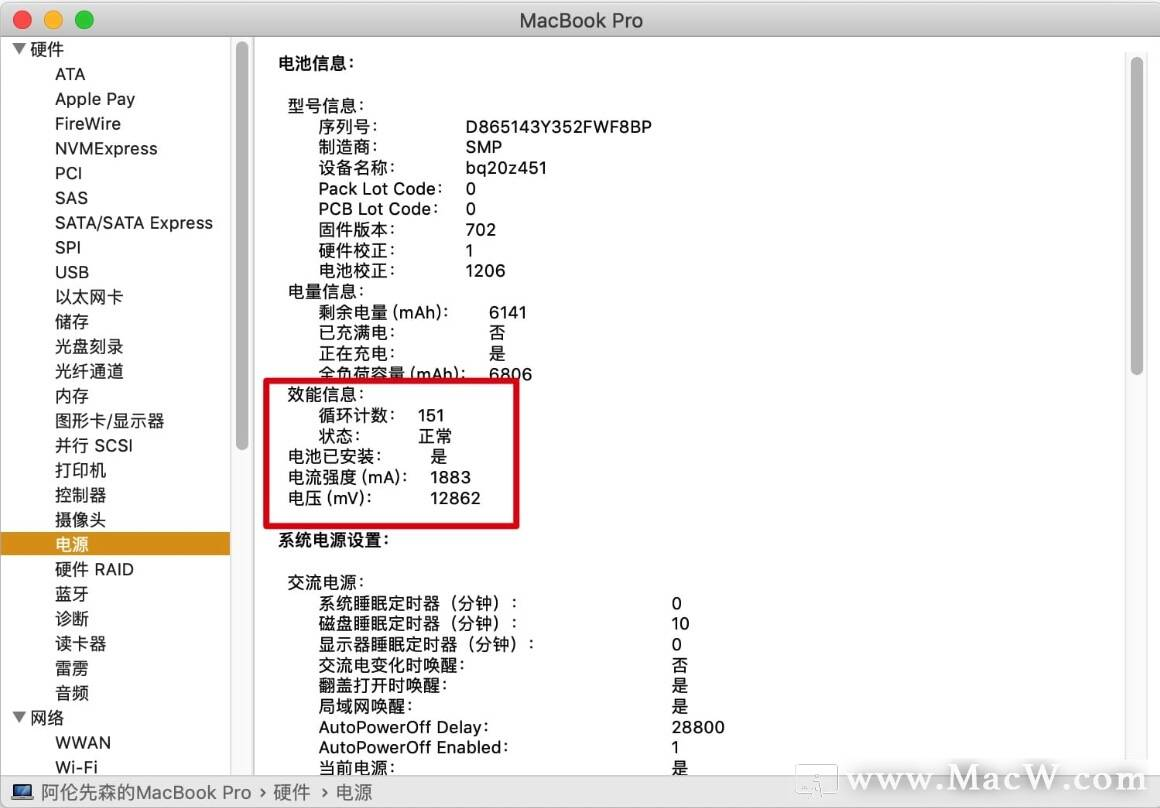The height and width of the screenshot is (808, 1160).
Task: Click the 电池信息 heading
Action: click(x=316, y=64)
